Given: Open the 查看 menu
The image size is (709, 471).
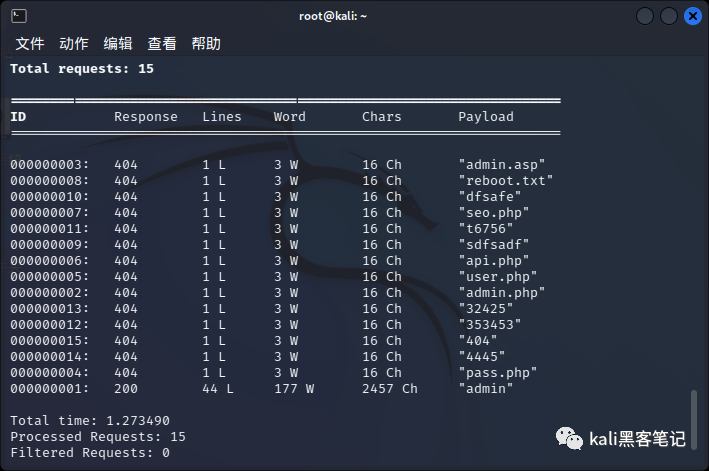Looking at the screenshot, I should point(162,44).
